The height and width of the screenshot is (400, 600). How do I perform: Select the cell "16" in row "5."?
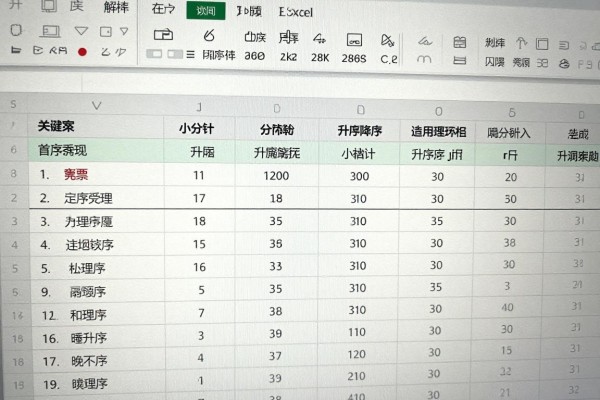[x=199, y=267]
